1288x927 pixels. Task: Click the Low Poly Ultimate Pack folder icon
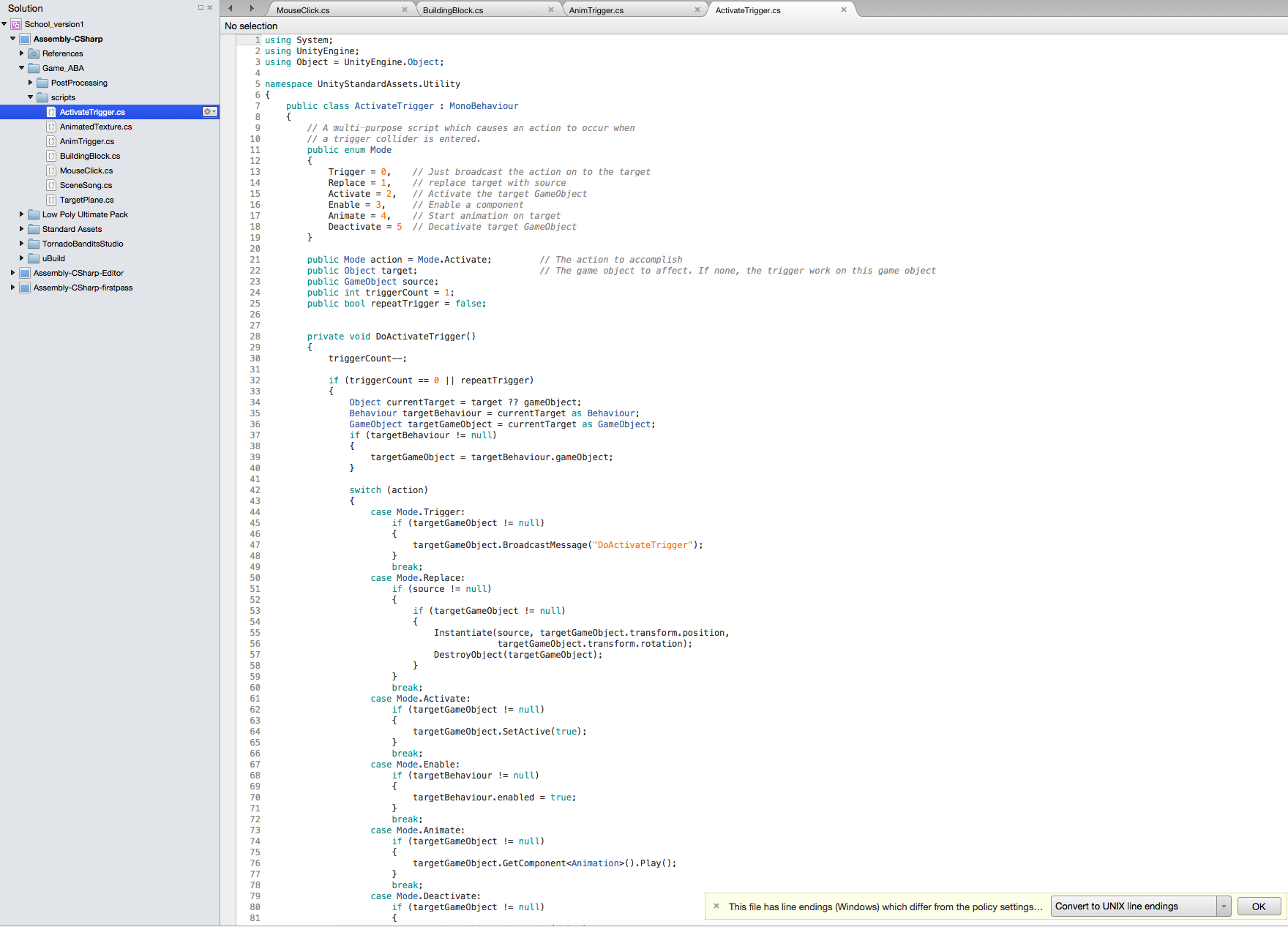click(34, 214)
